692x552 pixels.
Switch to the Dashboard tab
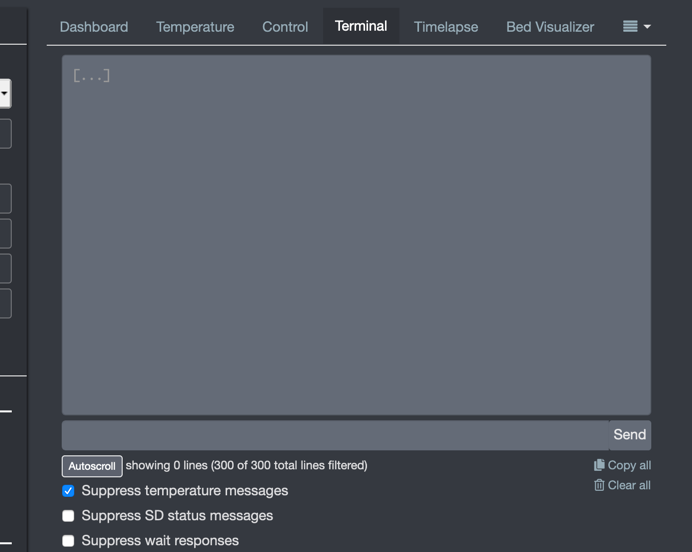[x=94, y=27]
